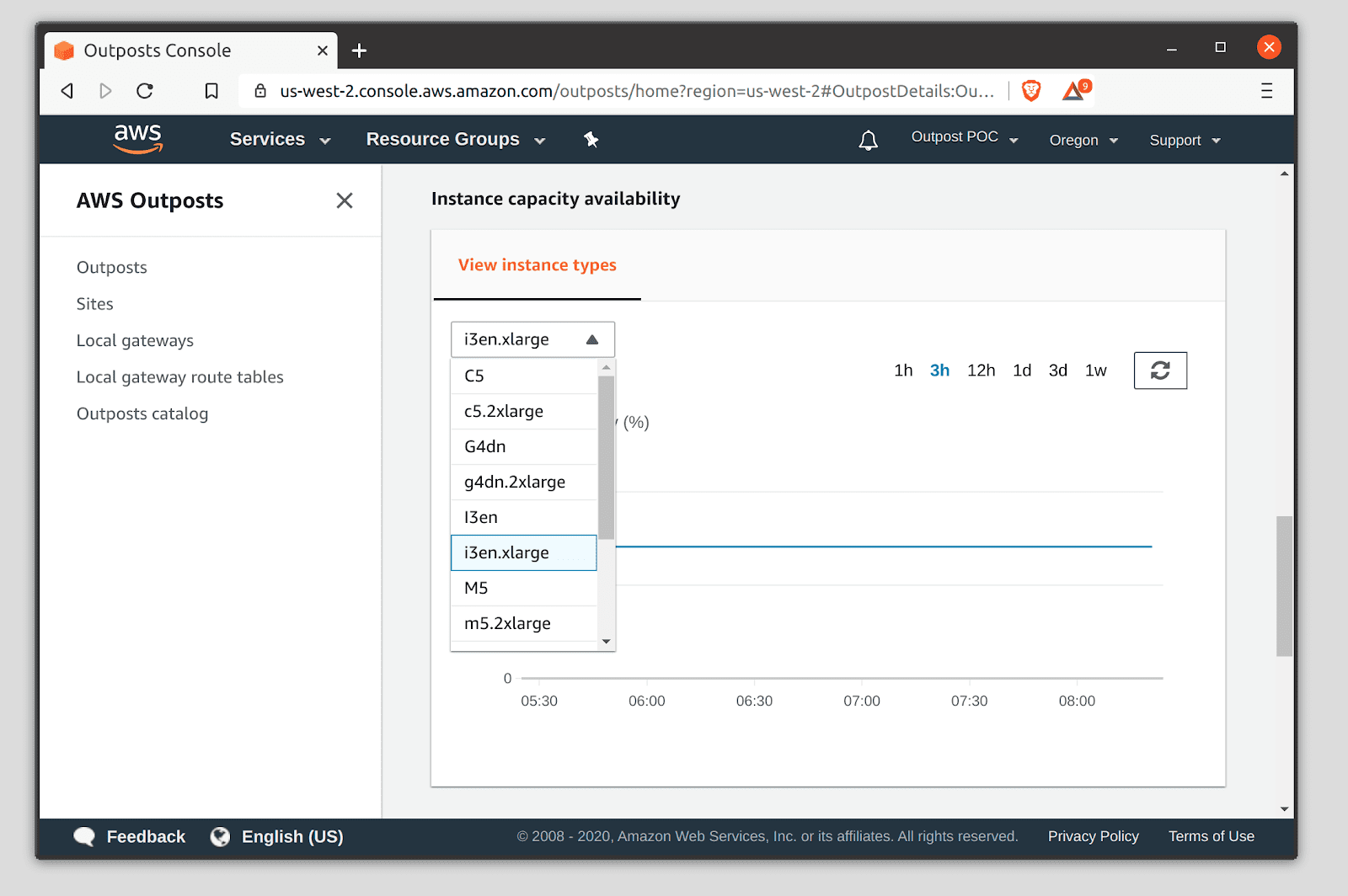The width and height of the screenshot is (1348, 896).
Task: Click dropdown list scroll up arrow
Action: point(606,367)
